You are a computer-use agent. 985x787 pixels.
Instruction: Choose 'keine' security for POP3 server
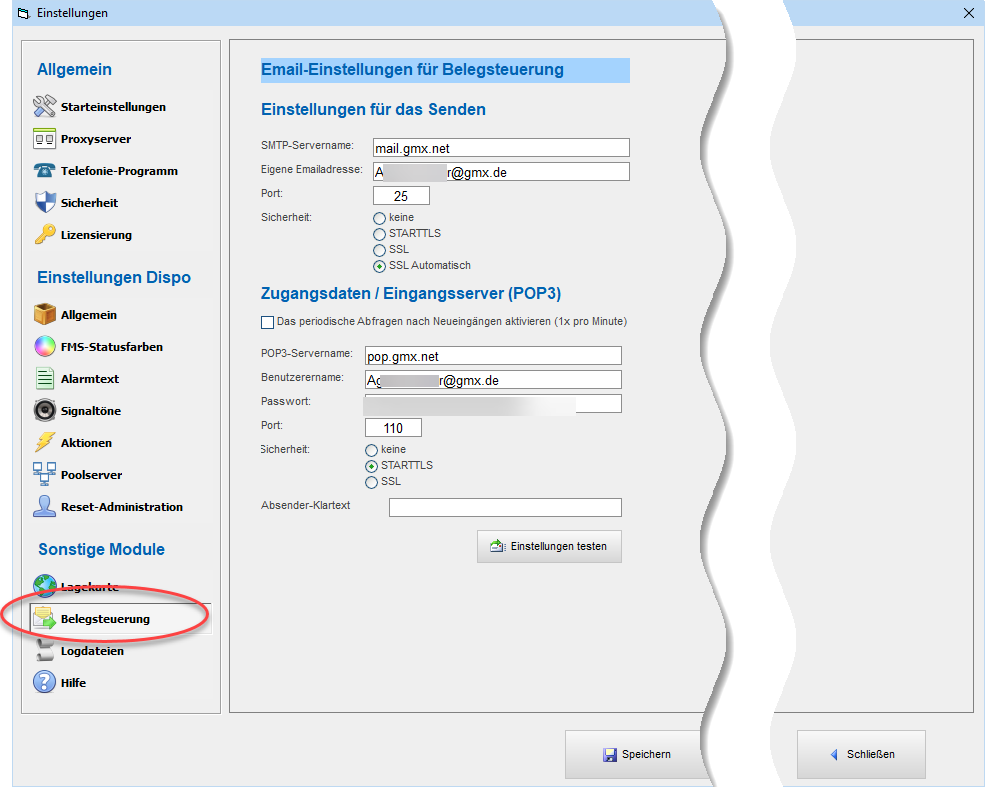(x=372, y=451)
